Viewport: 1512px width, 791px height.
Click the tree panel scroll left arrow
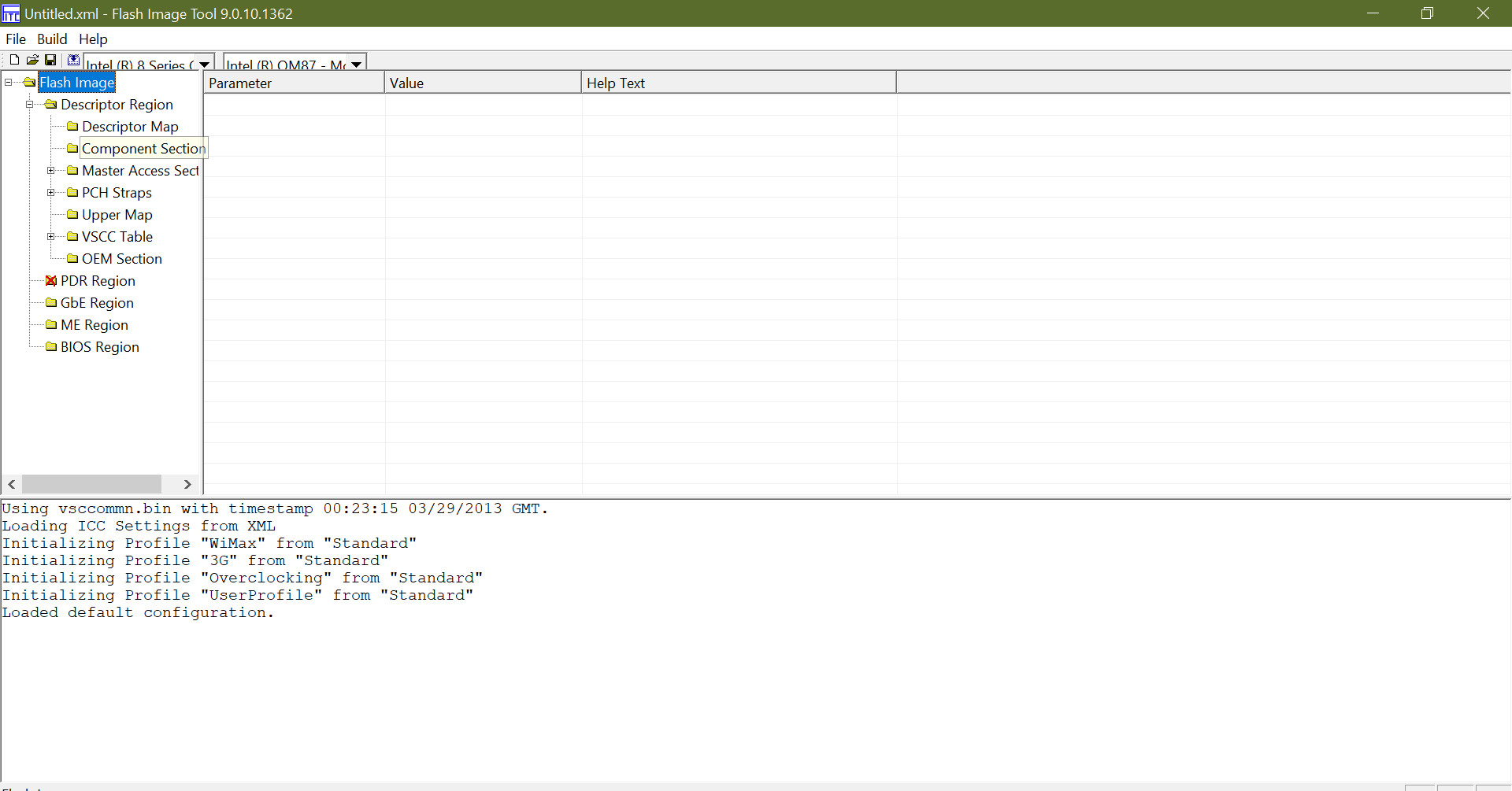tap(12, 484)
